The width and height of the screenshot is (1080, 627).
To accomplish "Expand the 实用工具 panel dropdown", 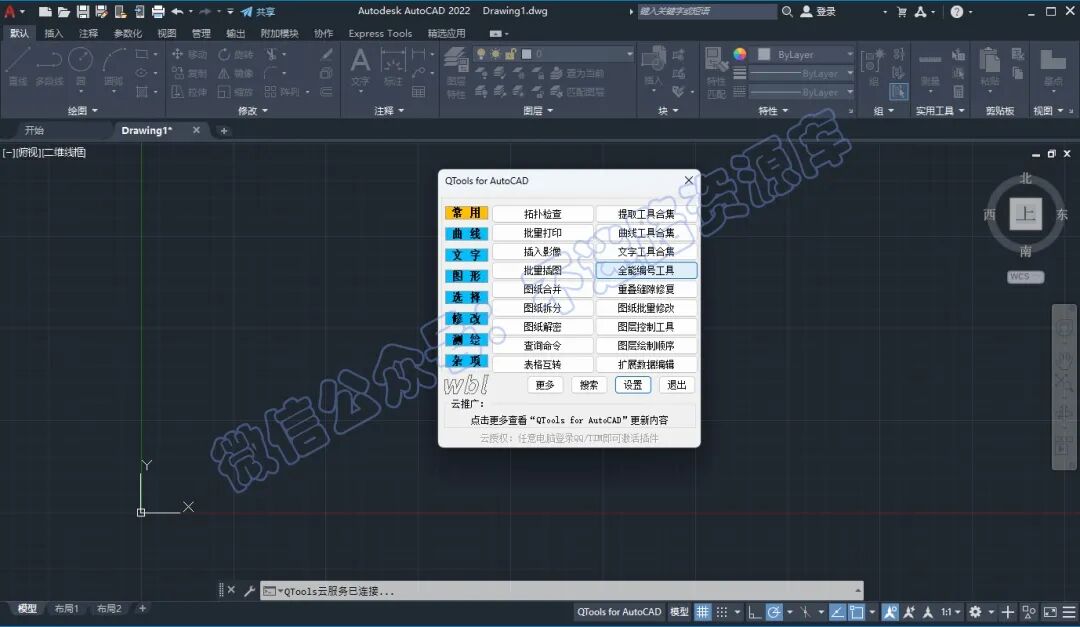I will pos(940,110).
